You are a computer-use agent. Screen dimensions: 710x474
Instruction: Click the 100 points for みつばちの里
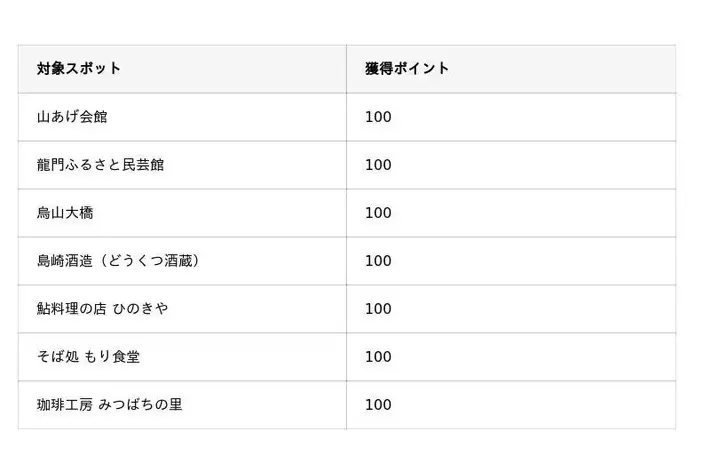pos(378,405)
